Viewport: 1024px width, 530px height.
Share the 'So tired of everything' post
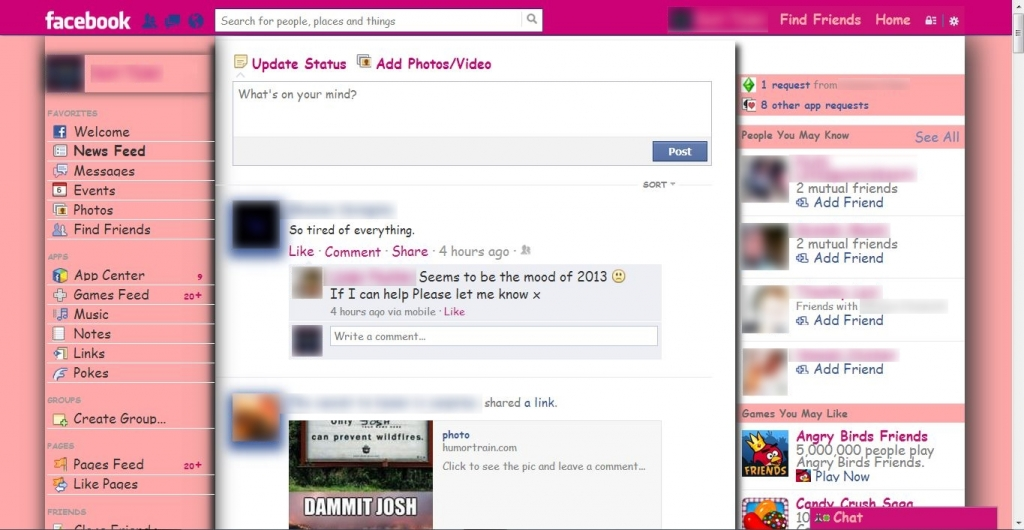click(410, 251)
